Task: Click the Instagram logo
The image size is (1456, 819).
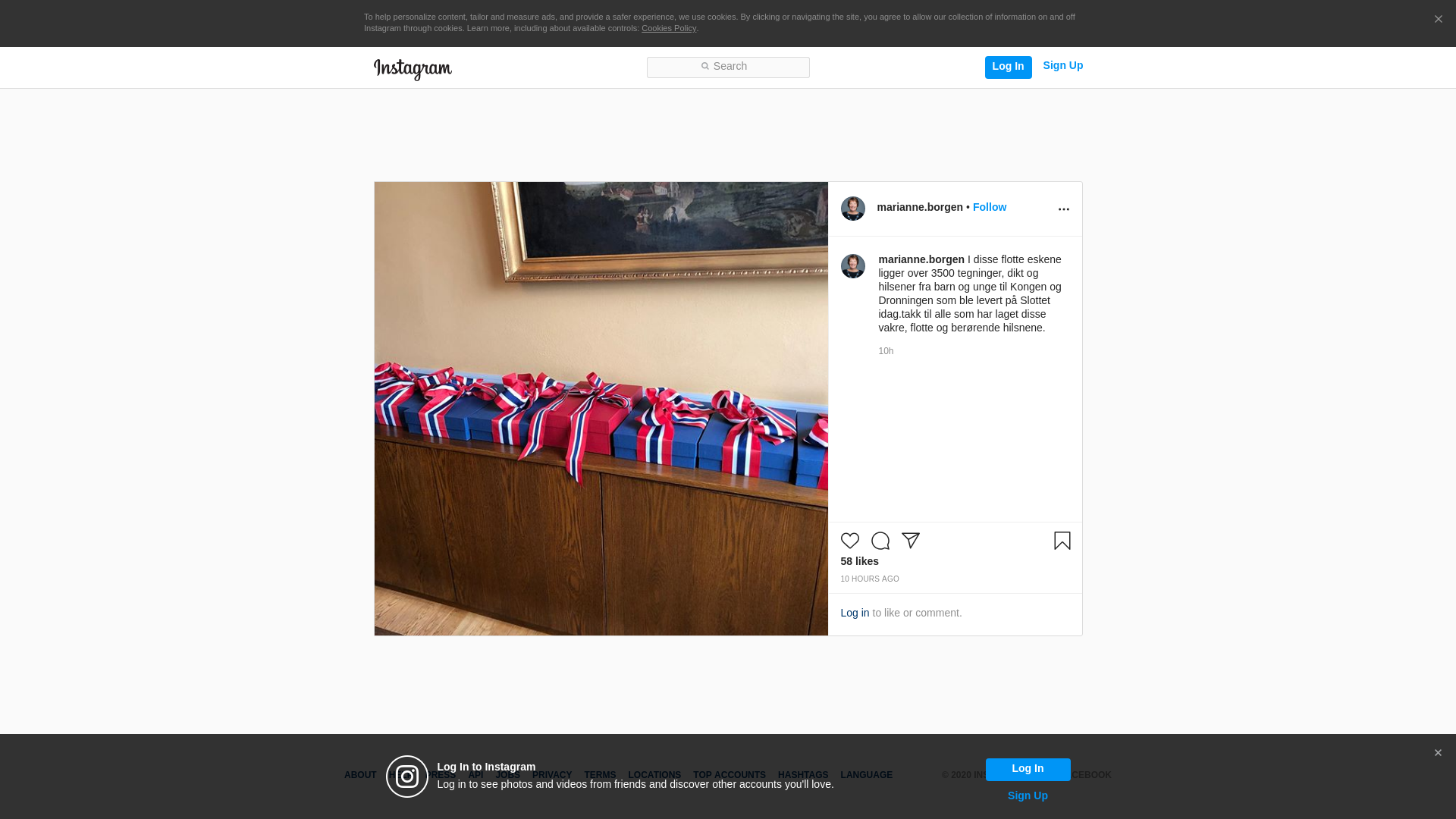Action: (x=413, y=69)
